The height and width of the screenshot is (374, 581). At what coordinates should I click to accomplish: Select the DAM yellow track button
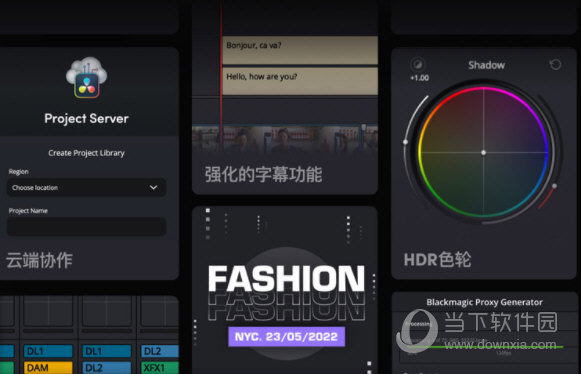tap(48, 368)
